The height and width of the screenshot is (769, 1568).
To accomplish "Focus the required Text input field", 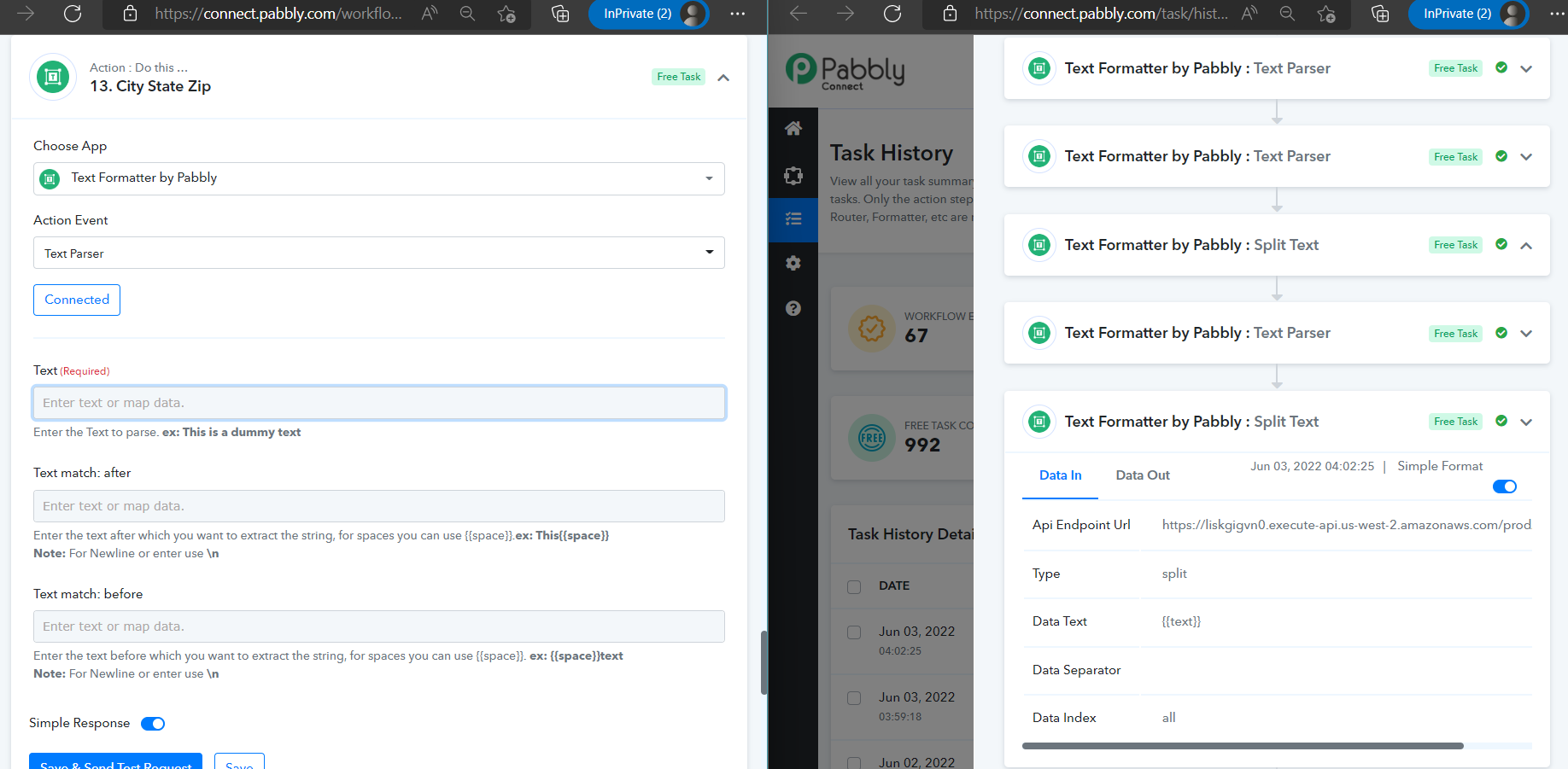I will (x=379, y=403).
